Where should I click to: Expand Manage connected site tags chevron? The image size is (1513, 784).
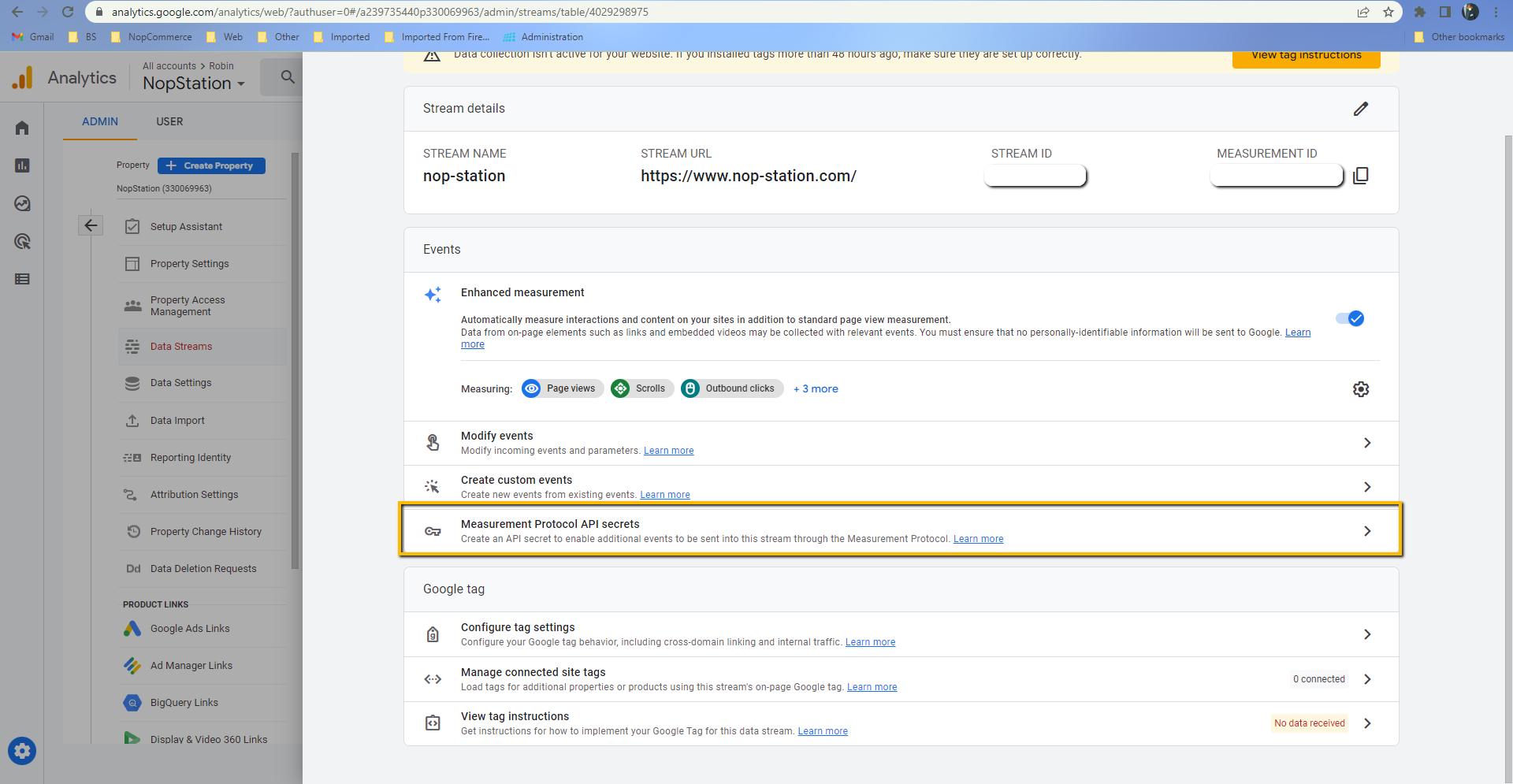[1367, 679]
